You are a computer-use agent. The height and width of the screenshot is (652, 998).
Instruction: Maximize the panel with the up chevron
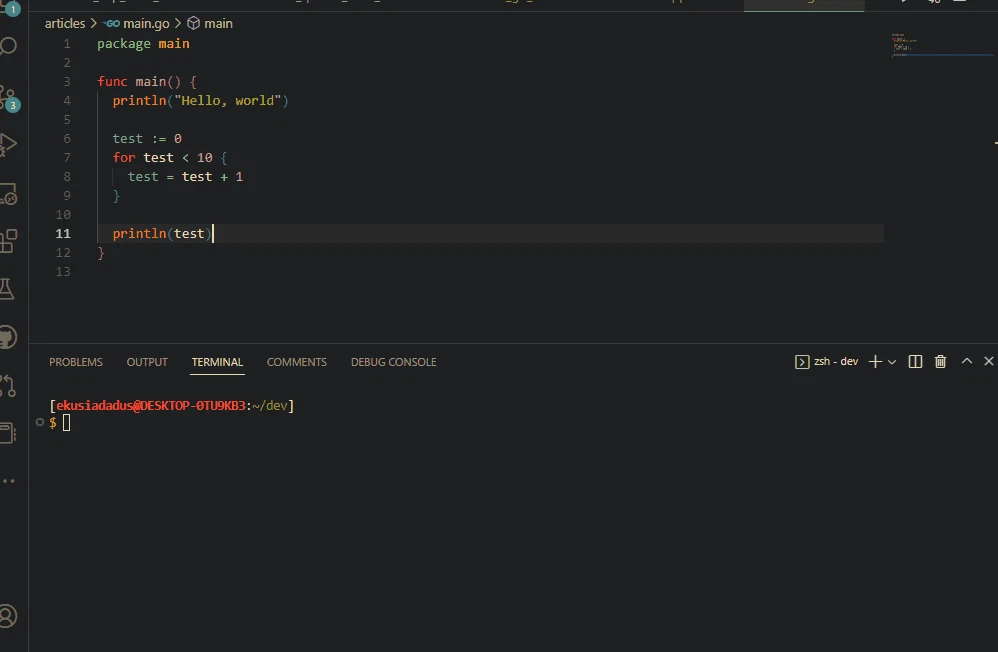point(967,361)
